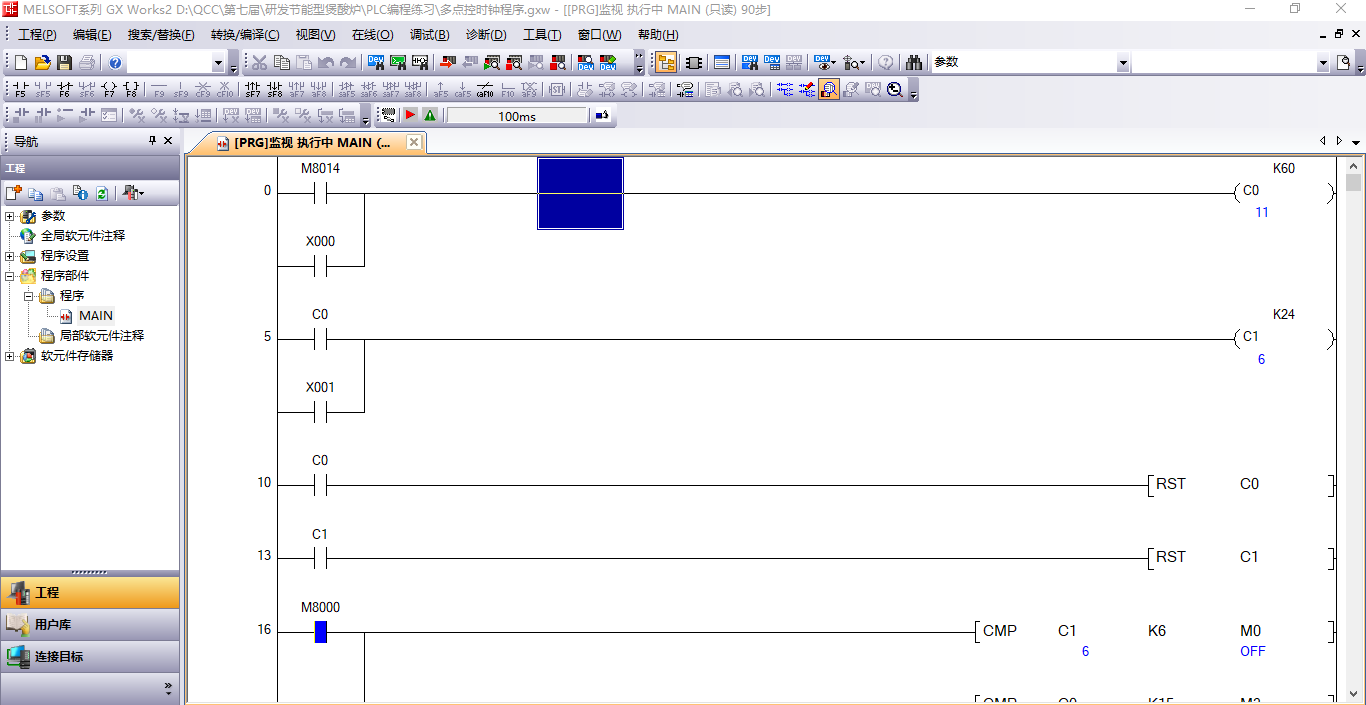This screenshot has width=1366, height=705.
Task: Open the 参数 dropdown in the toolbar
Action: 1122,63
